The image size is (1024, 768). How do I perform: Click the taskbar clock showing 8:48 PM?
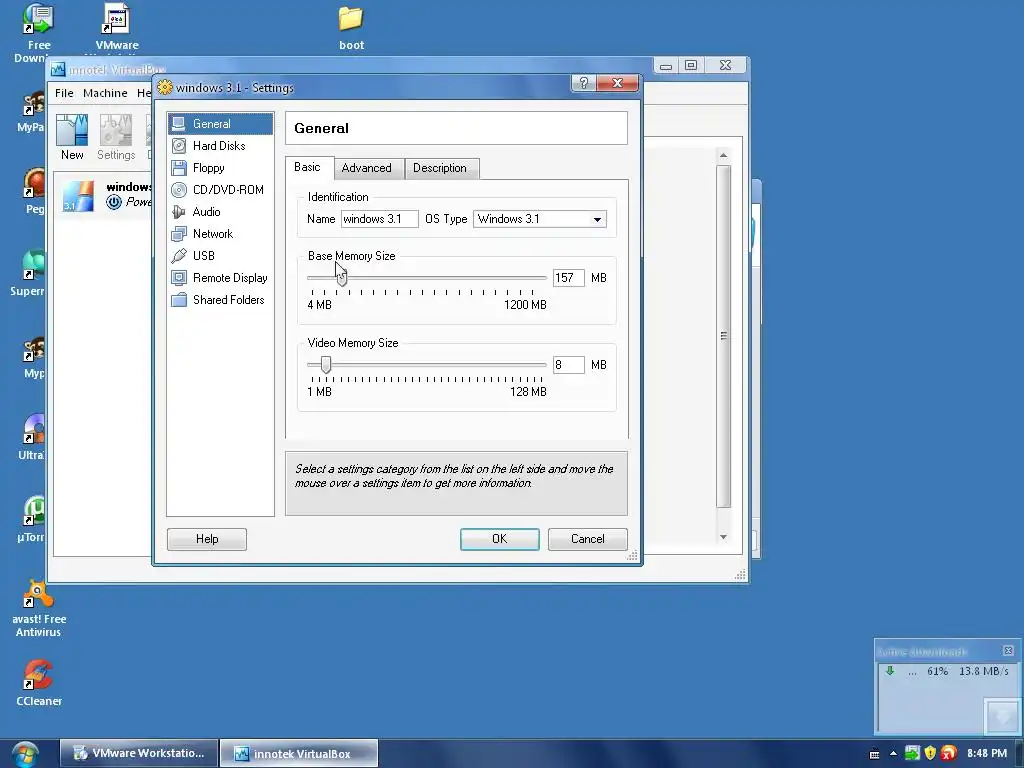click(987, 753)
